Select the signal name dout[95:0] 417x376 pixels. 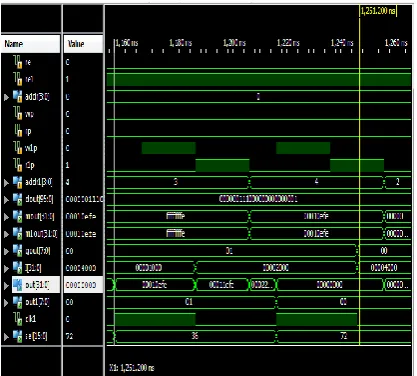(x=39, y=199)
